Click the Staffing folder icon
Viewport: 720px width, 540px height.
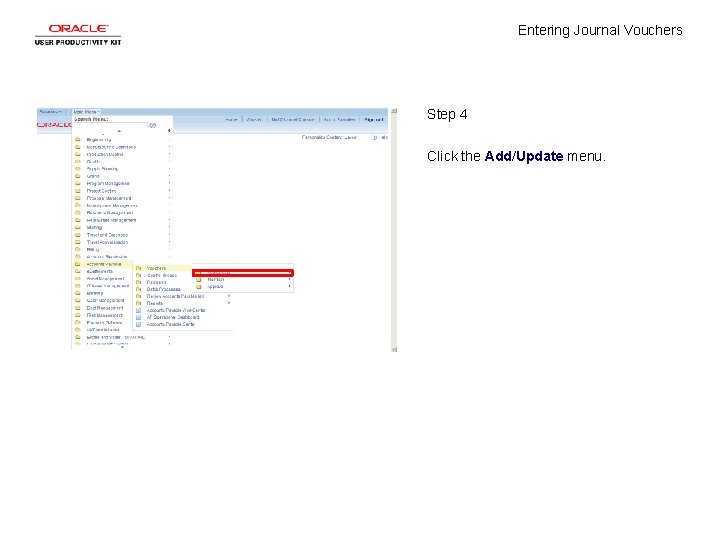coord(78,228)
